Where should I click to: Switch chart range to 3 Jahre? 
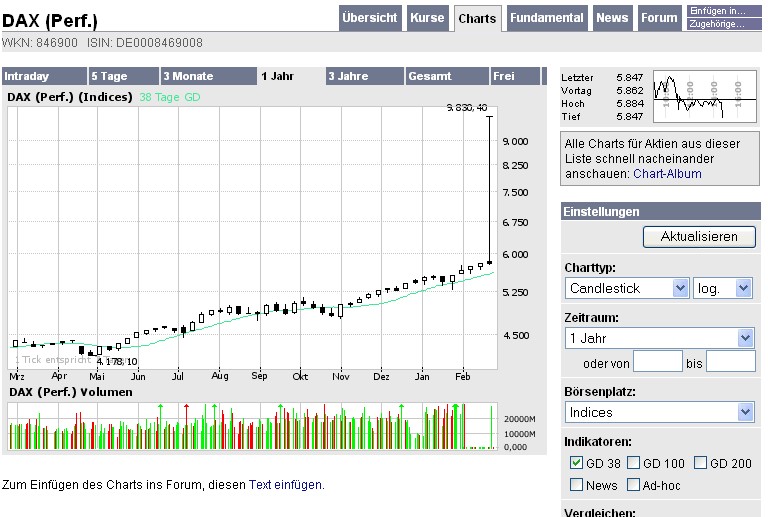coord(365,76)
